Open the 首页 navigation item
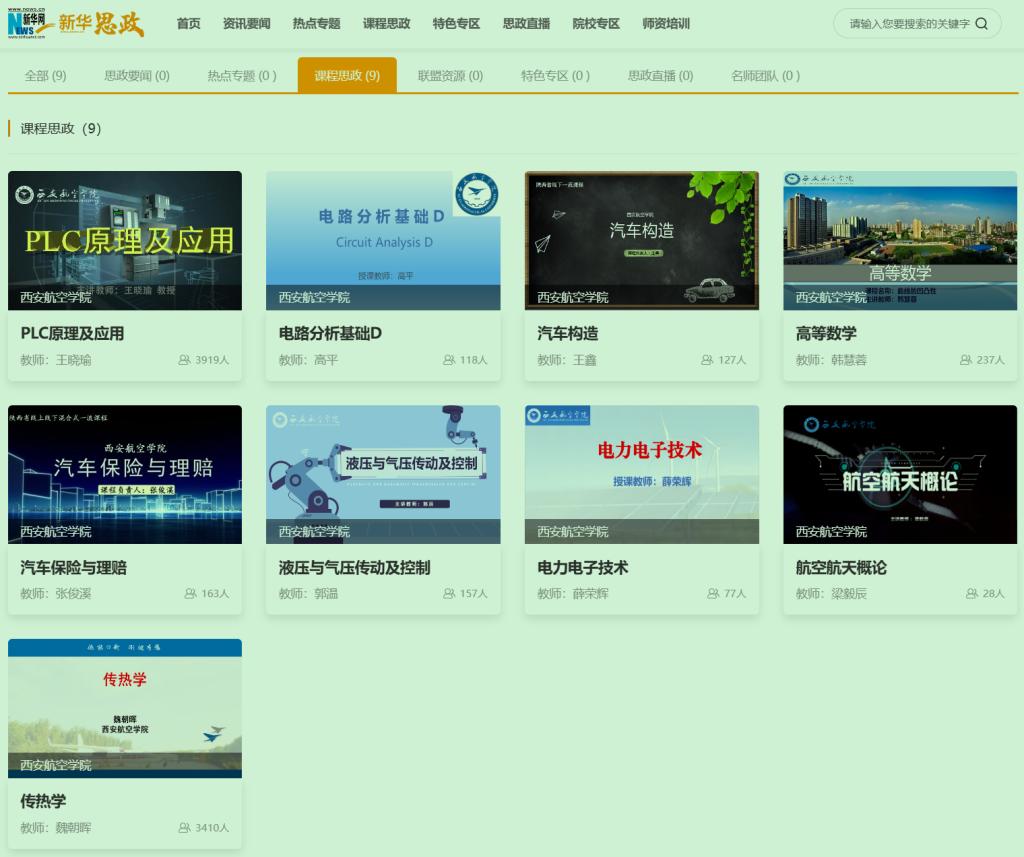Screen dimensions: 1024x857 coord(188,24)
